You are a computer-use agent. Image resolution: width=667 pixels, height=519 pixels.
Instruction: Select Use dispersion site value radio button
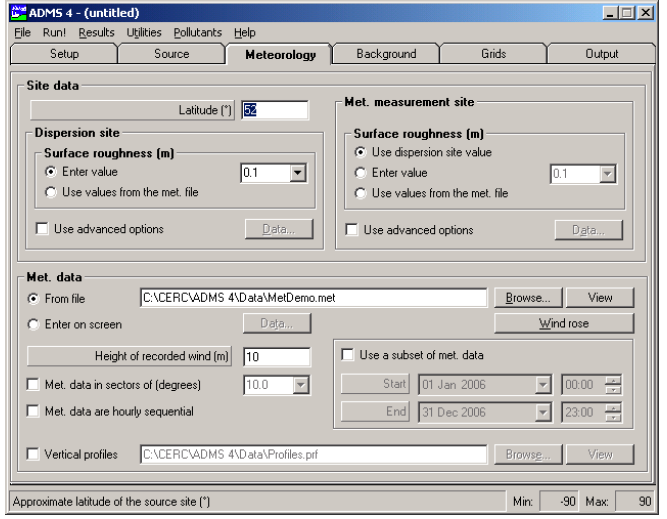(360, 152)
